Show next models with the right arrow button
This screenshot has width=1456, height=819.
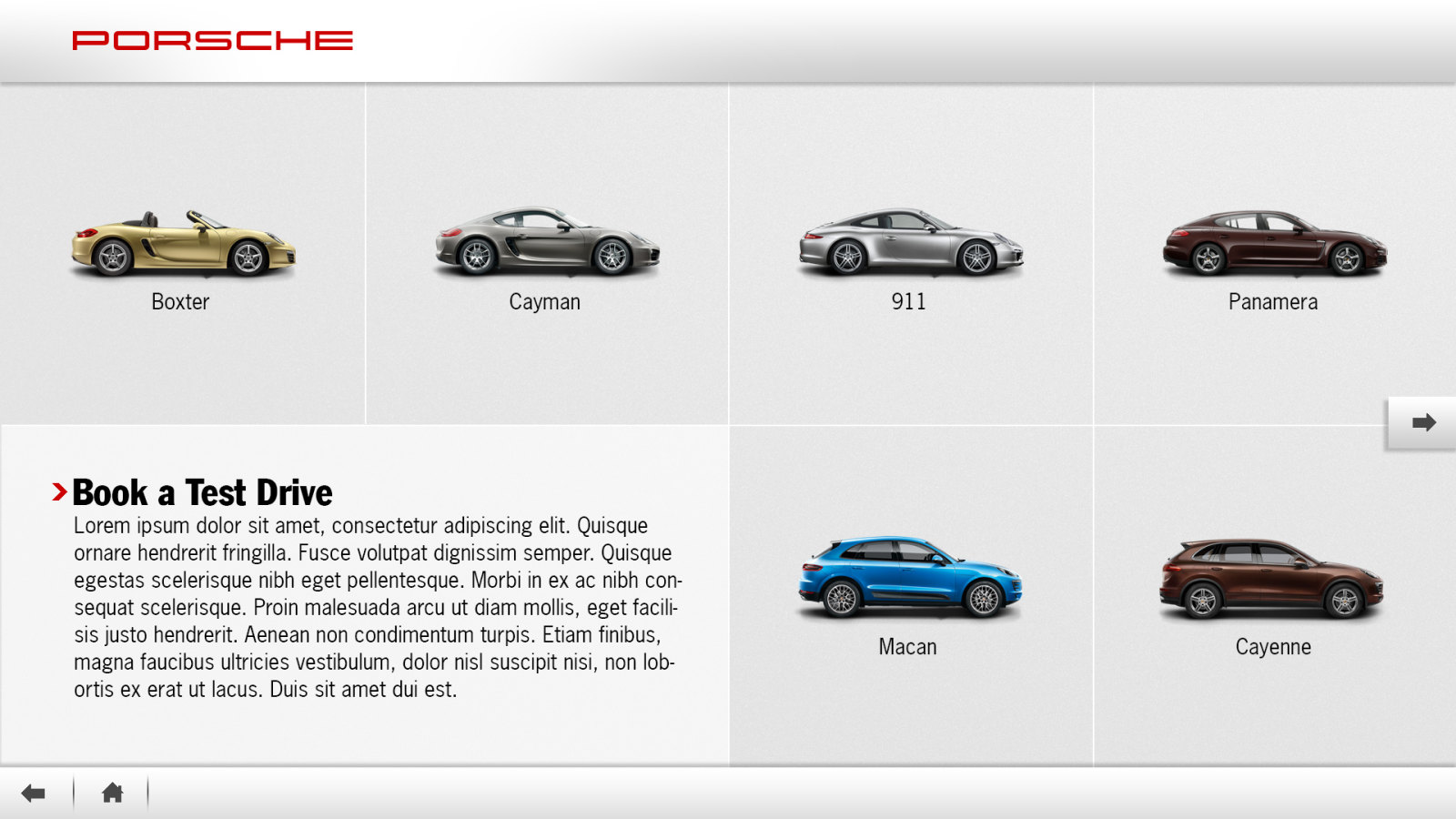pos(1423,422)
